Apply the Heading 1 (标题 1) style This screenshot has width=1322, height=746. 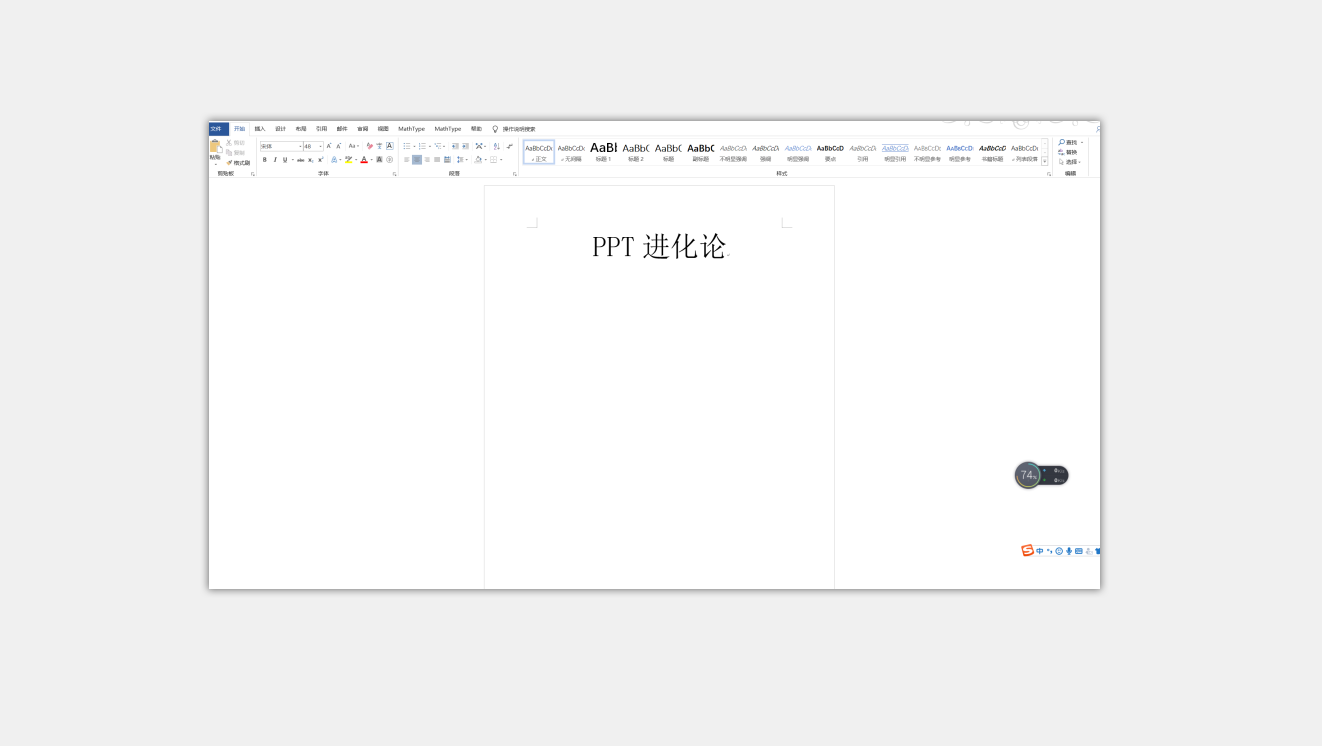603,152
